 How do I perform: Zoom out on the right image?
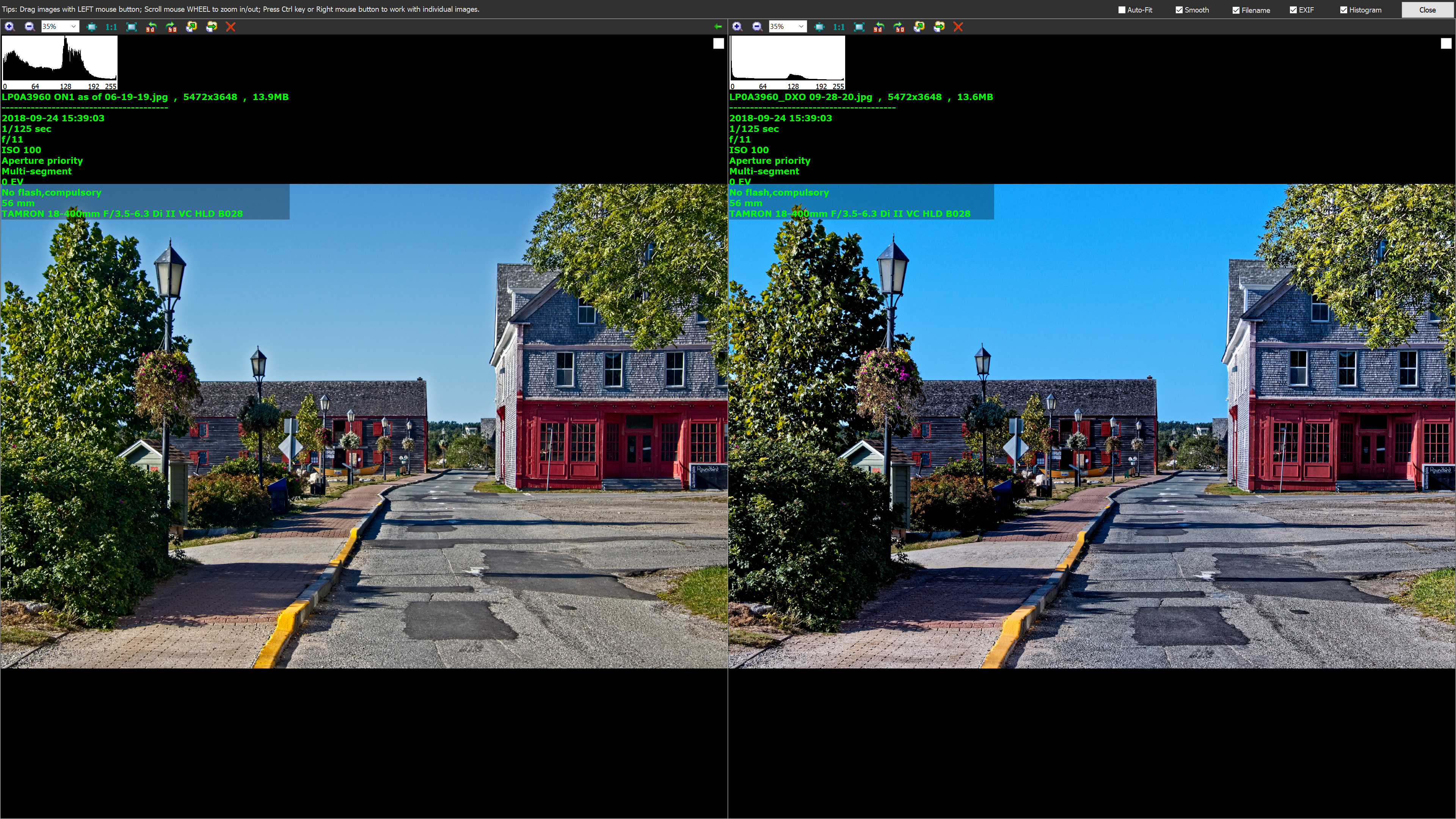coord(757,27)
